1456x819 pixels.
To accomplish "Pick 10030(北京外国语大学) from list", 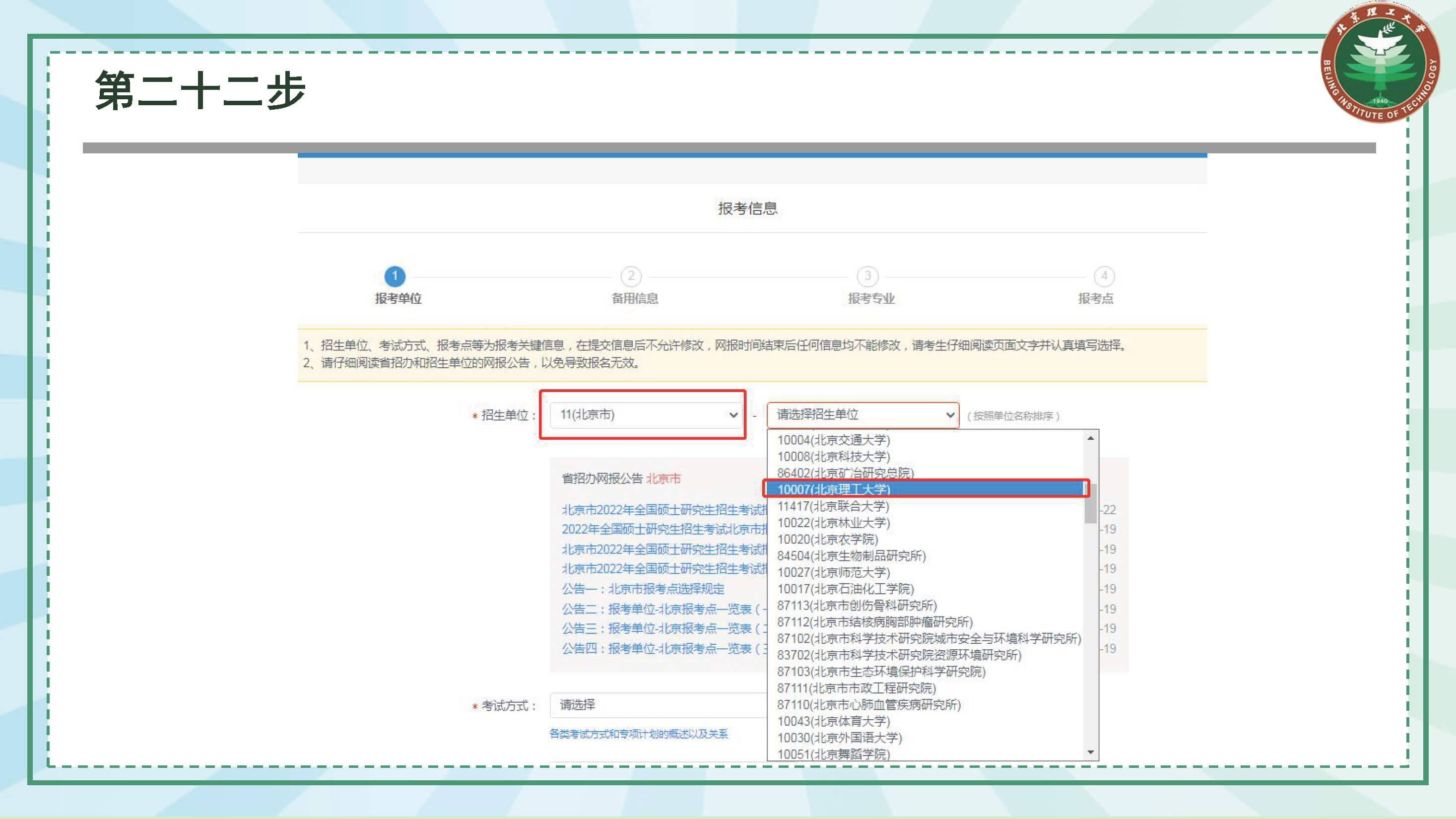I will pos(839,738).
